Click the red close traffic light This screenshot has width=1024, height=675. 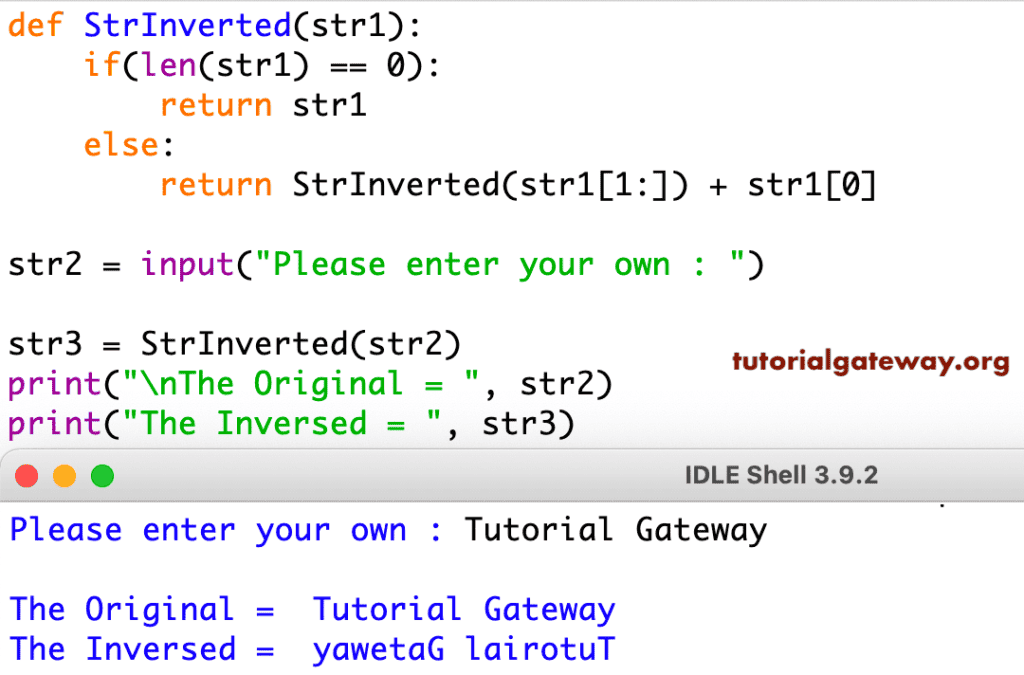click(27, 476)
